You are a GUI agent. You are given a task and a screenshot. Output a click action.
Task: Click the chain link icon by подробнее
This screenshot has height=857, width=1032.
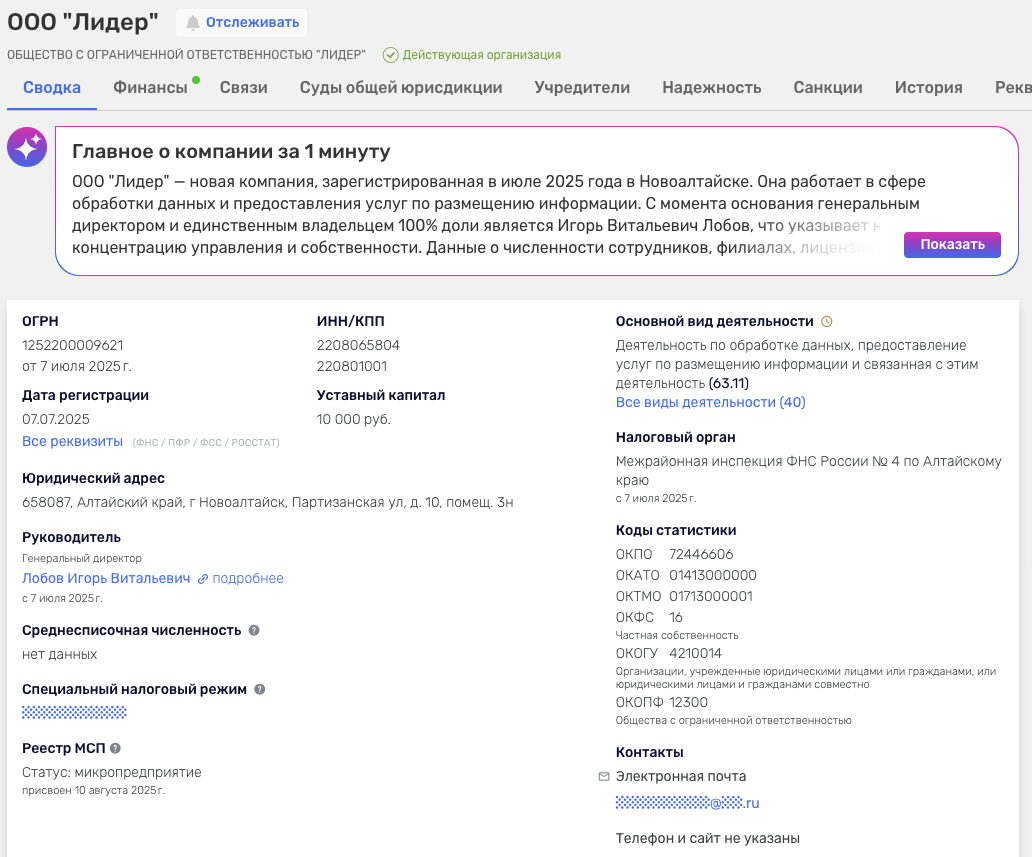click(x=203, y=579)
